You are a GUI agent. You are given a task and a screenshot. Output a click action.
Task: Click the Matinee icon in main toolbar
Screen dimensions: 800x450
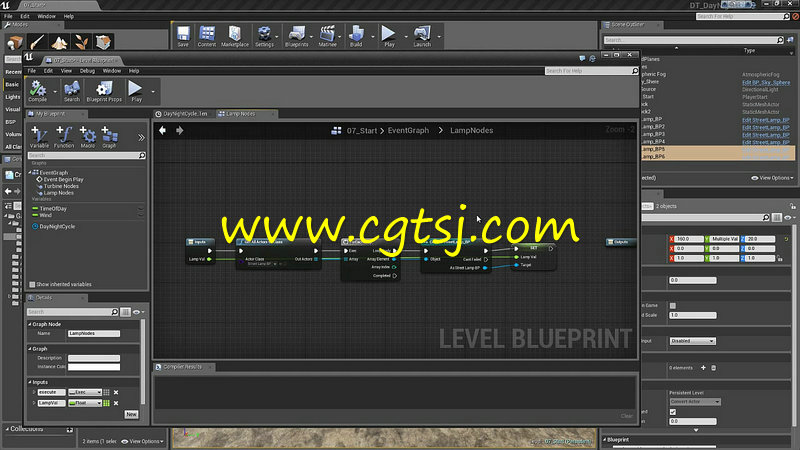327,34
